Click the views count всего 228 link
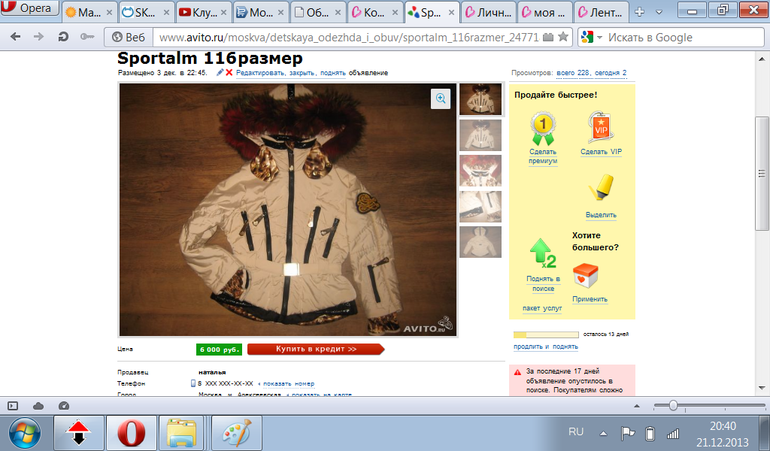This screenshot has width=770, height=451. point(573,73)
